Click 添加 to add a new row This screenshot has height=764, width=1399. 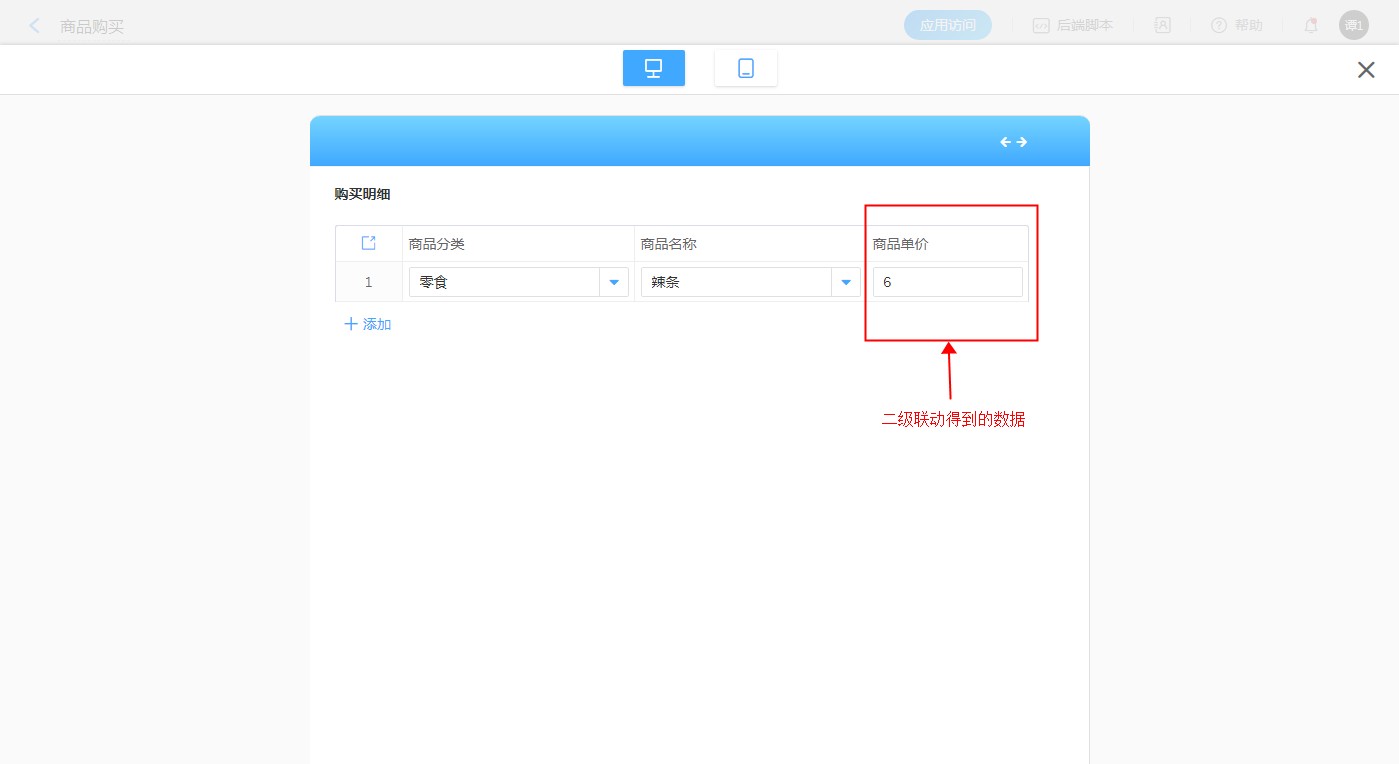coord(367,324)
